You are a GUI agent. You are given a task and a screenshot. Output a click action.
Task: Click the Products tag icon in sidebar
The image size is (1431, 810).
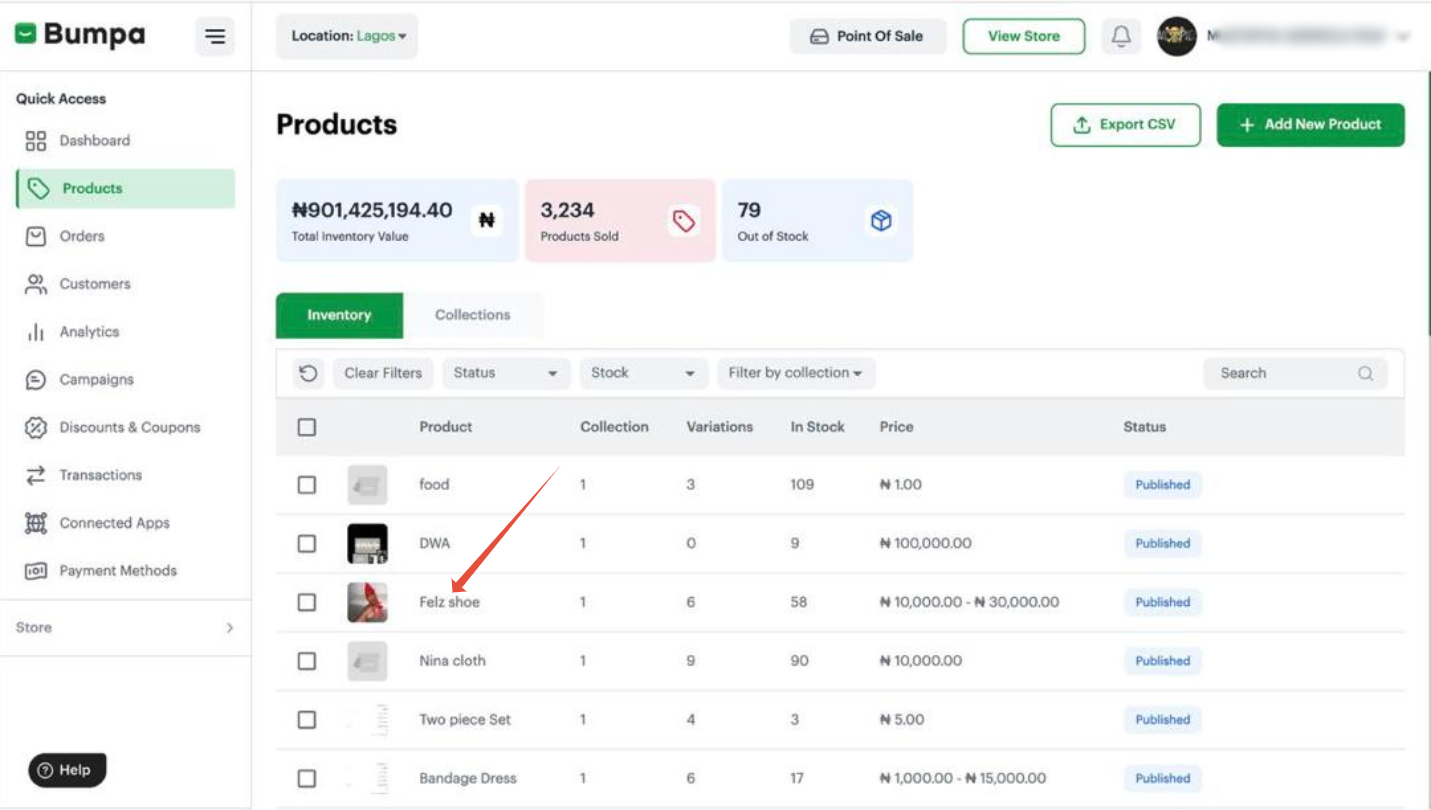click(39, 188)
